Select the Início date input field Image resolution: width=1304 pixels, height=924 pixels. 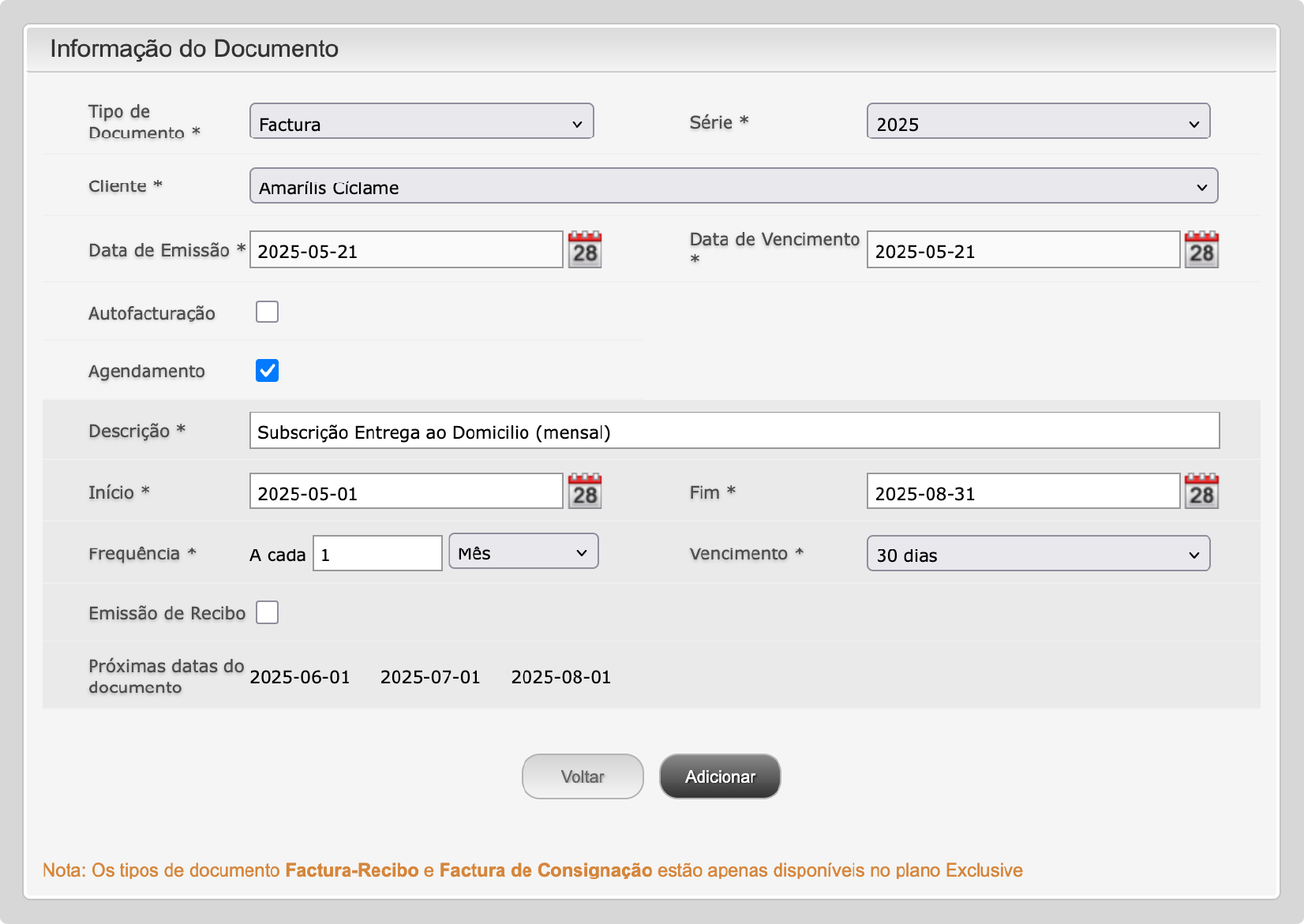406,492
